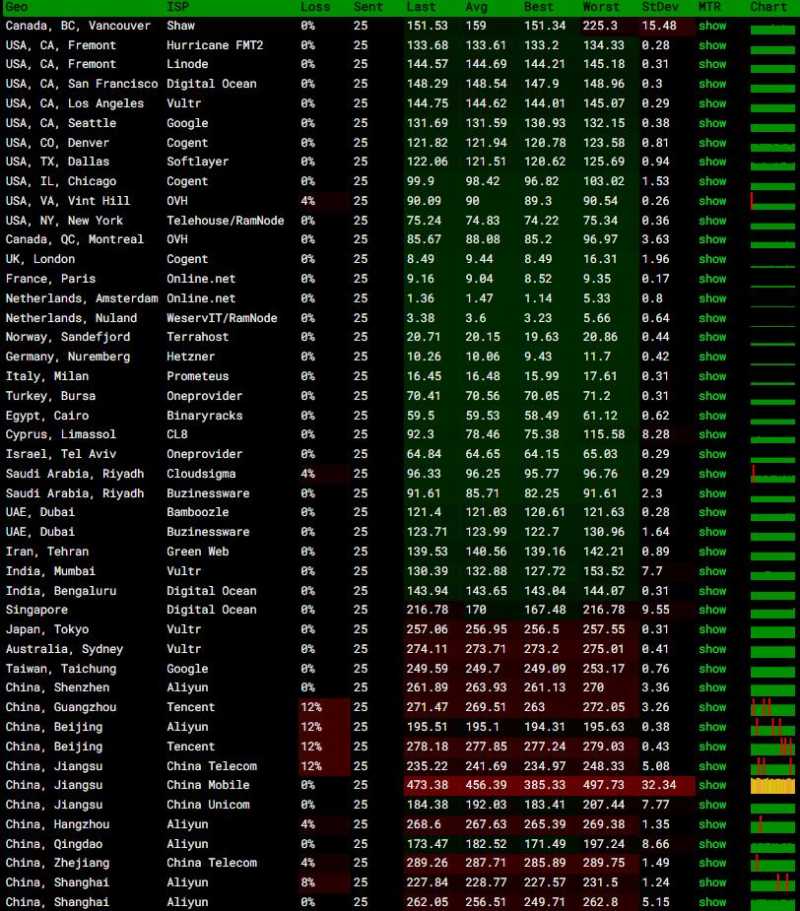Image resolution: width=800 pixels, height=911 pixels.
Task: Click the Geo column header
Action: click(17, 7)
